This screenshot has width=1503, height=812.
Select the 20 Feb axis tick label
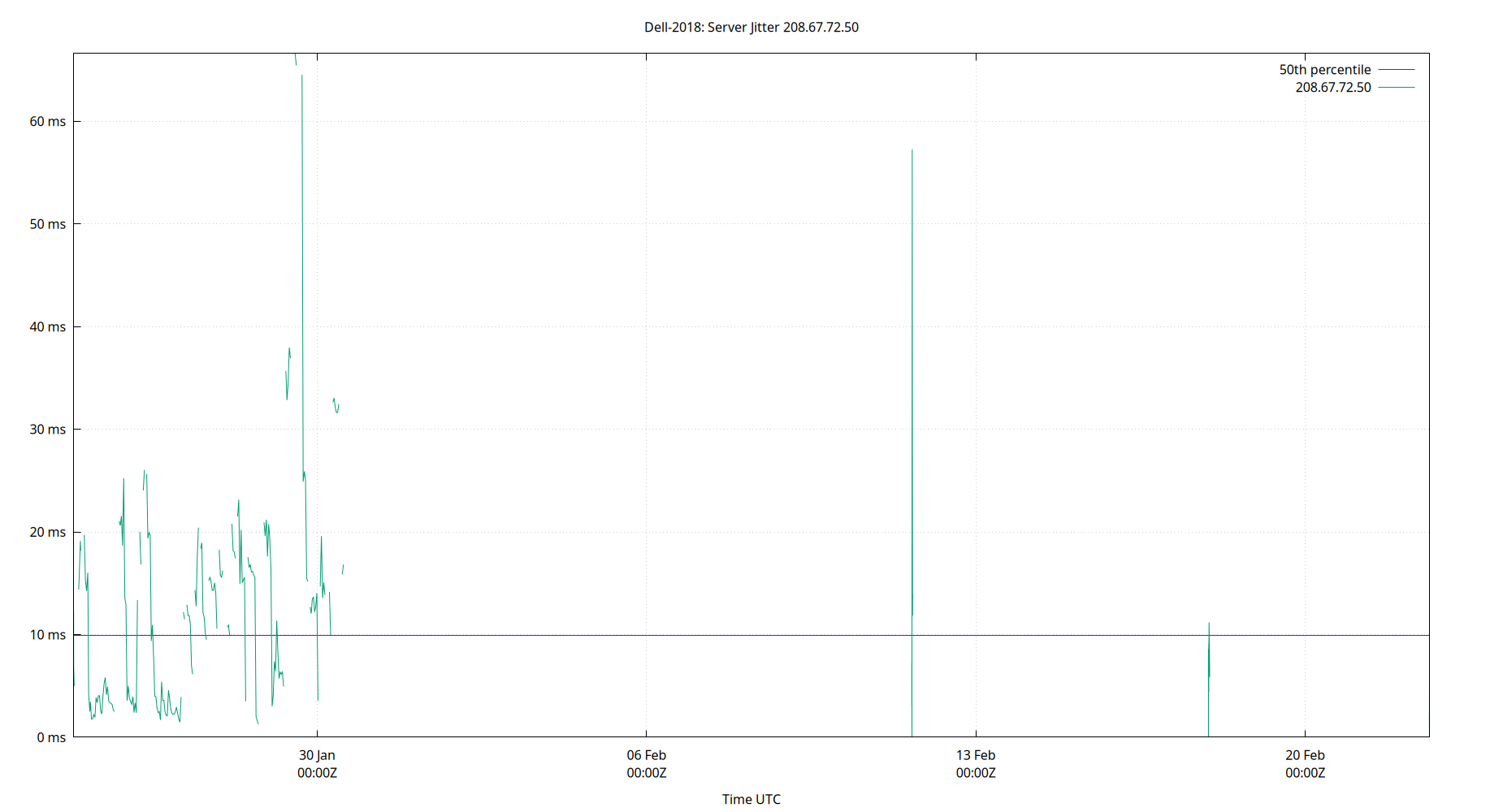(x=1304, y=754)
